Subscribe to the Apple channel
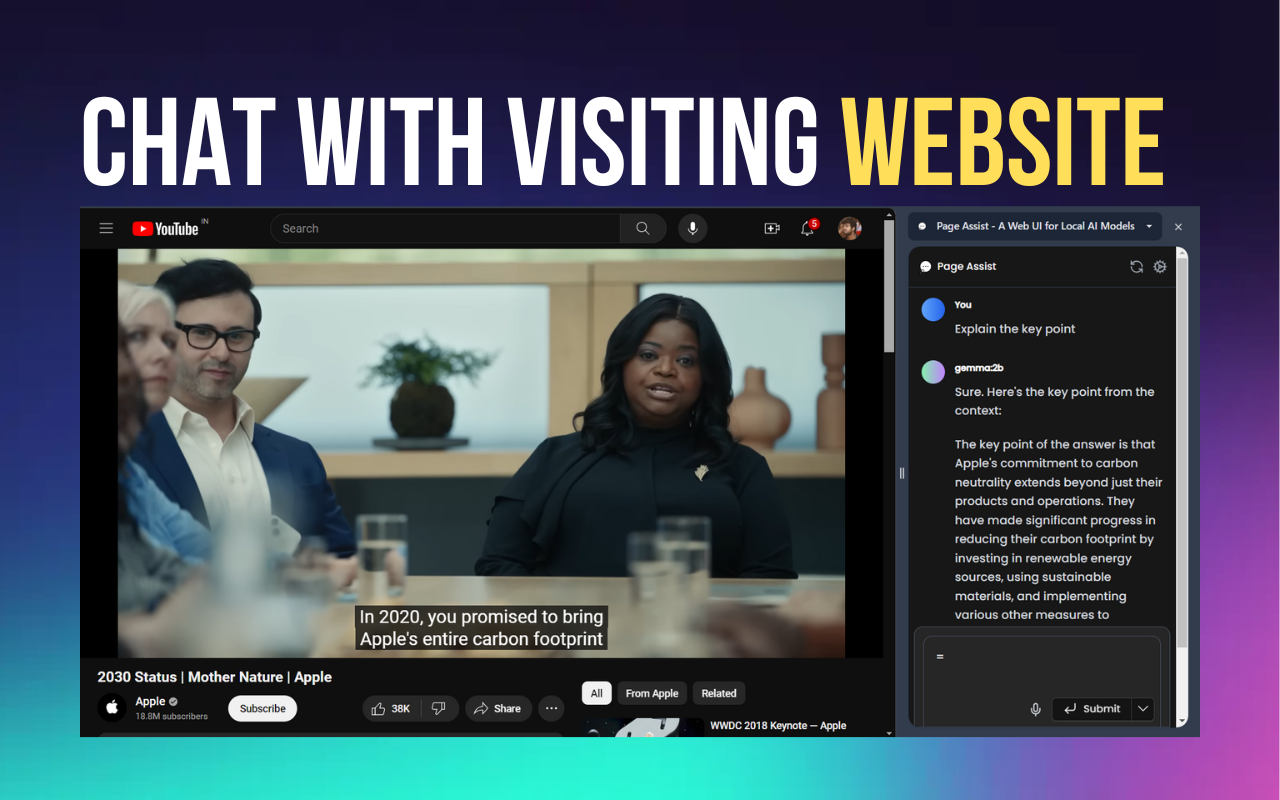This screenshot has width=1280, height=800. click(x=263, y=708)
